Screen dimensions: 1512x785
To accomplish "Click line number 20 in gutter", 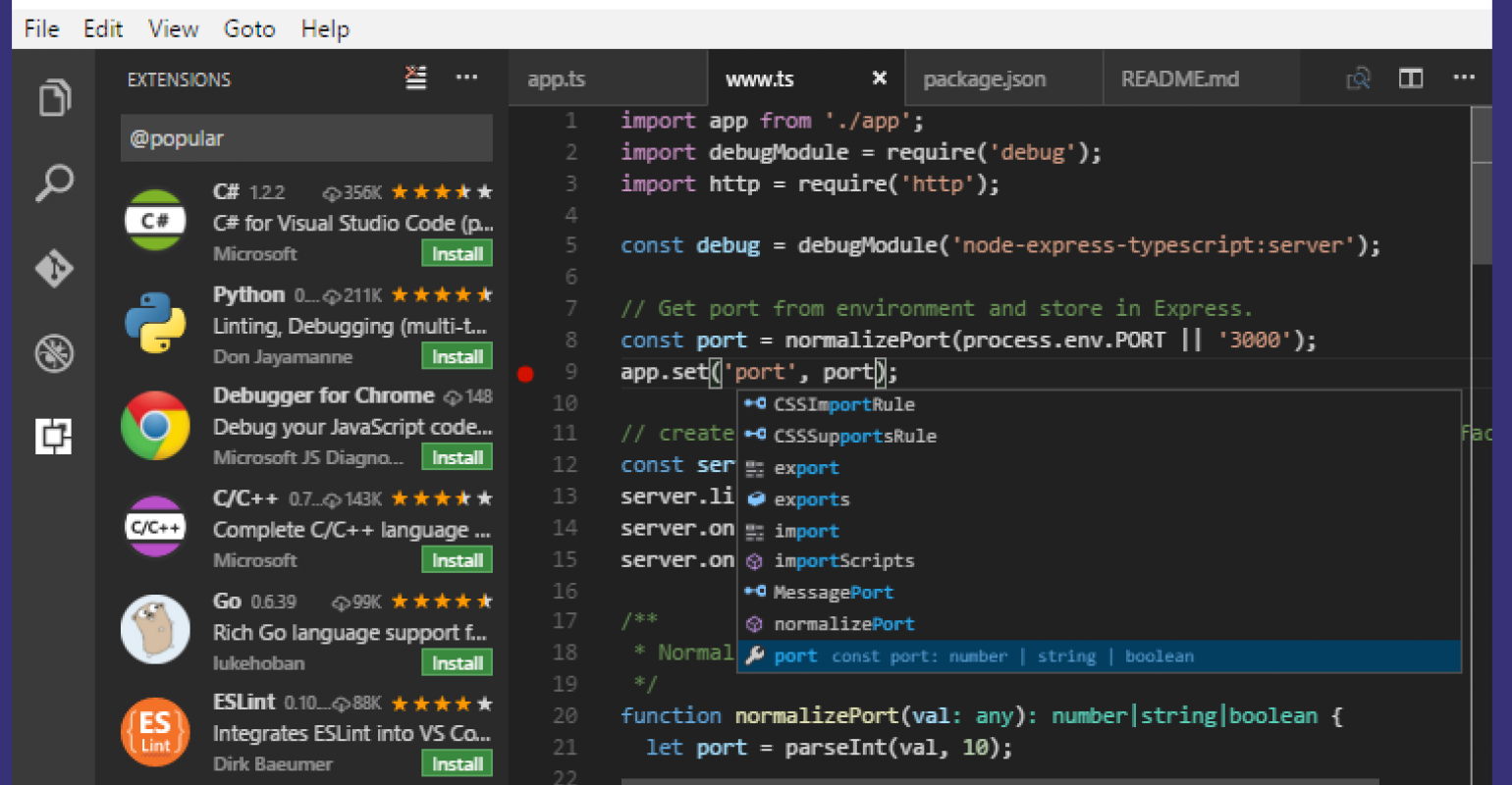I will (x=565, y=715).
